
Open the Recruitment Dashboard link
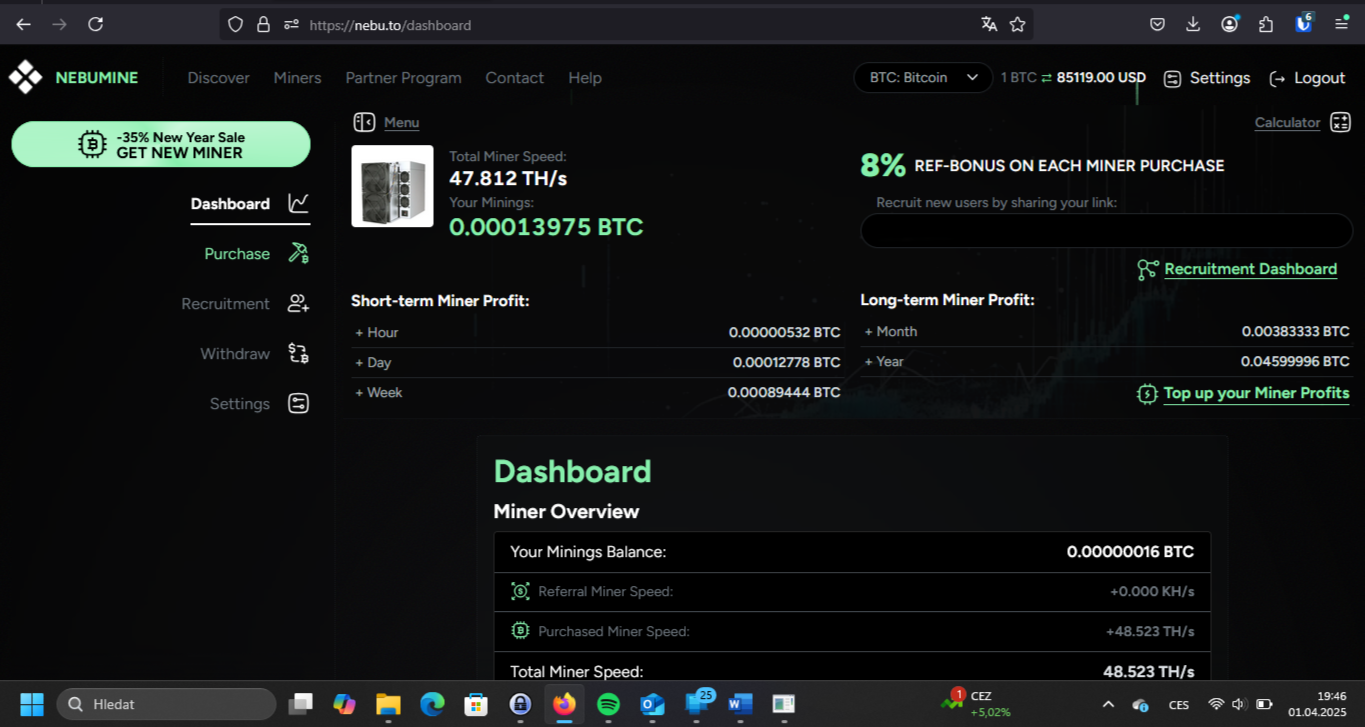click(x=1250, y=269)
